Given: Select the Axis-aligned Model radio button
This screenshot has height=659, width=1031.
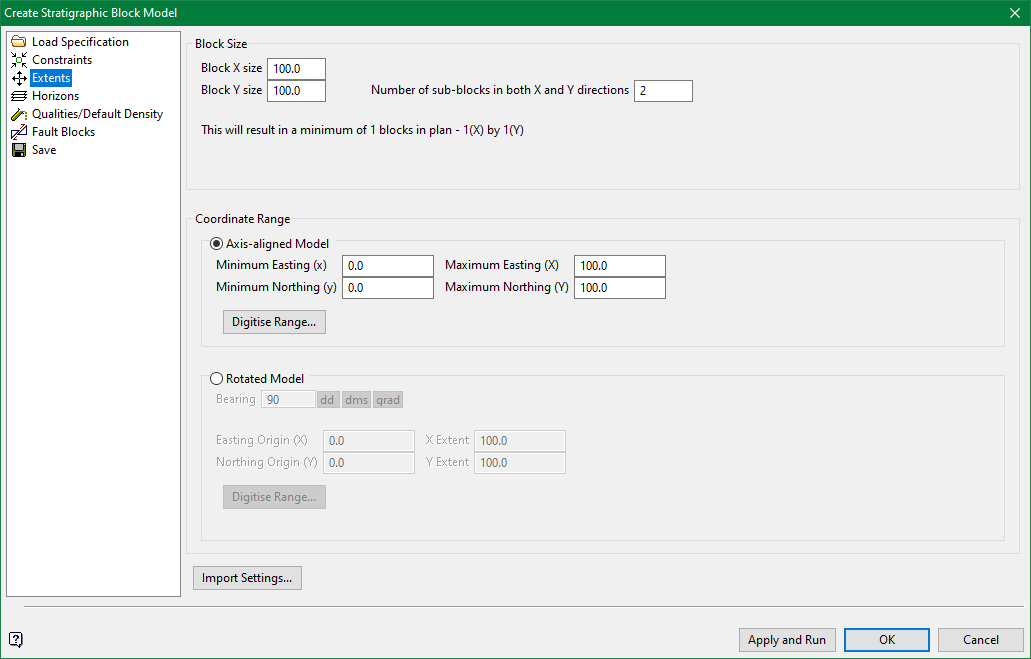Looking at the screenshot, I should tap(216, 243).
